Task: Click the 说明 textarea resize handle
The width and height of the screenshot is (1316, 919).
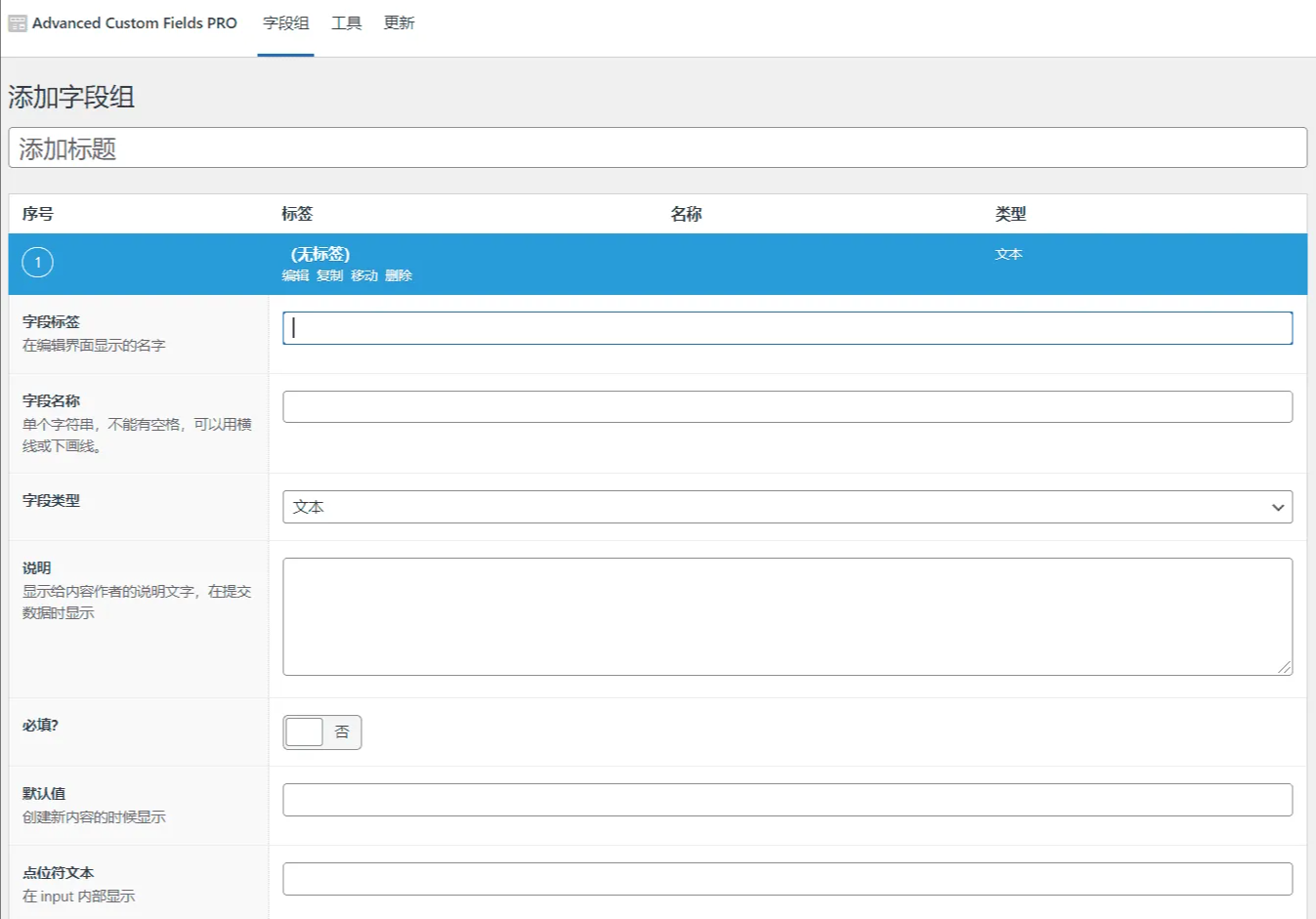Action: coord(1284,667)
